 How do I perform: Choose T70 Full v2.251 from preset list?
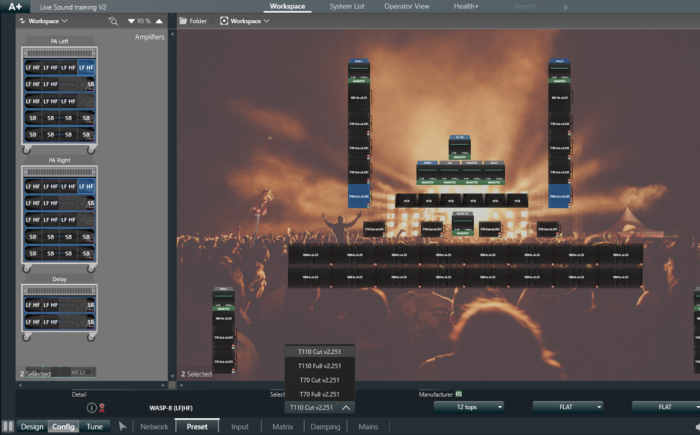click(x=318, y=394)
